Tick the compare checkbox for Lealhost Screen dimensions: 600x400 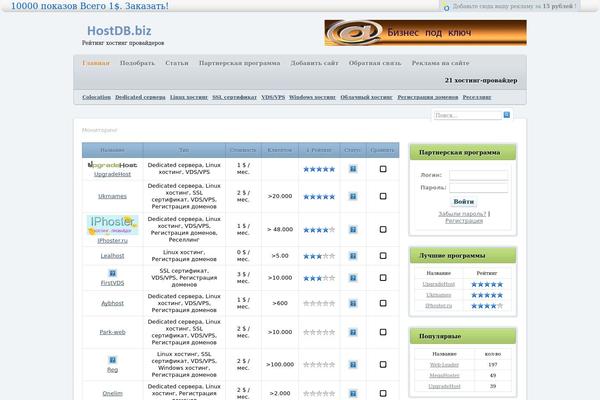(x=383, y=255)
